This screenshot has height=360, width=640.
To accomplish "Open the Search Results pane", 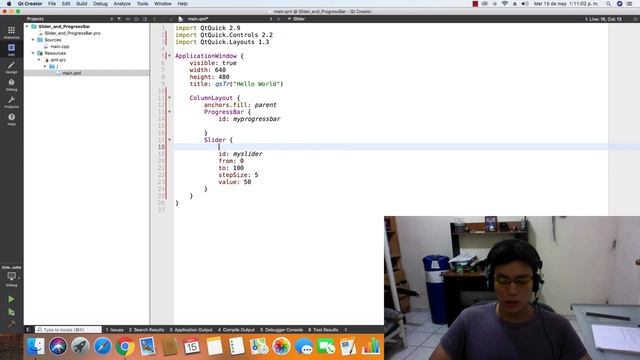I will click(x=147, y=330).
